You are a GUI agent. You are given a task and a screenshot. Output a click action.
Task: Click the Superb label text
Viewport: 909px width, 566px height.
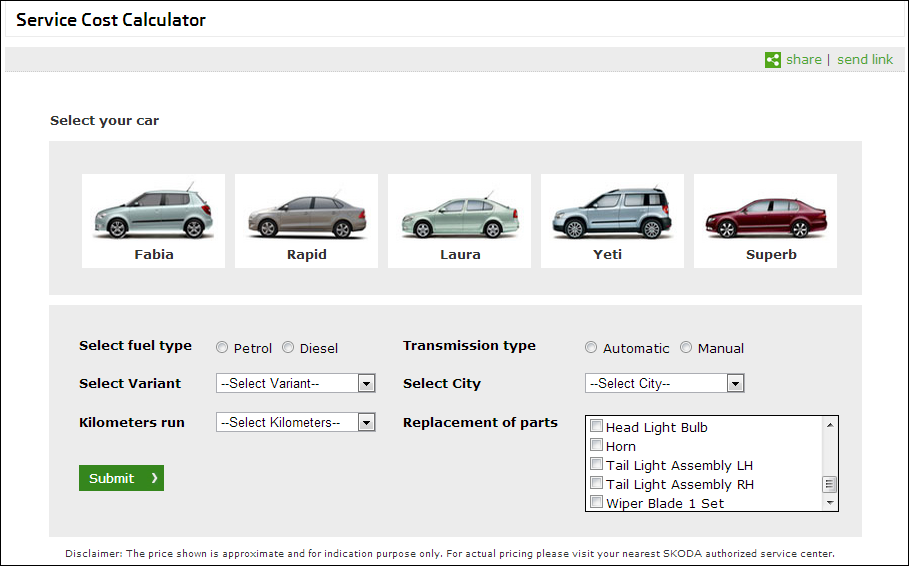point(771,255)
